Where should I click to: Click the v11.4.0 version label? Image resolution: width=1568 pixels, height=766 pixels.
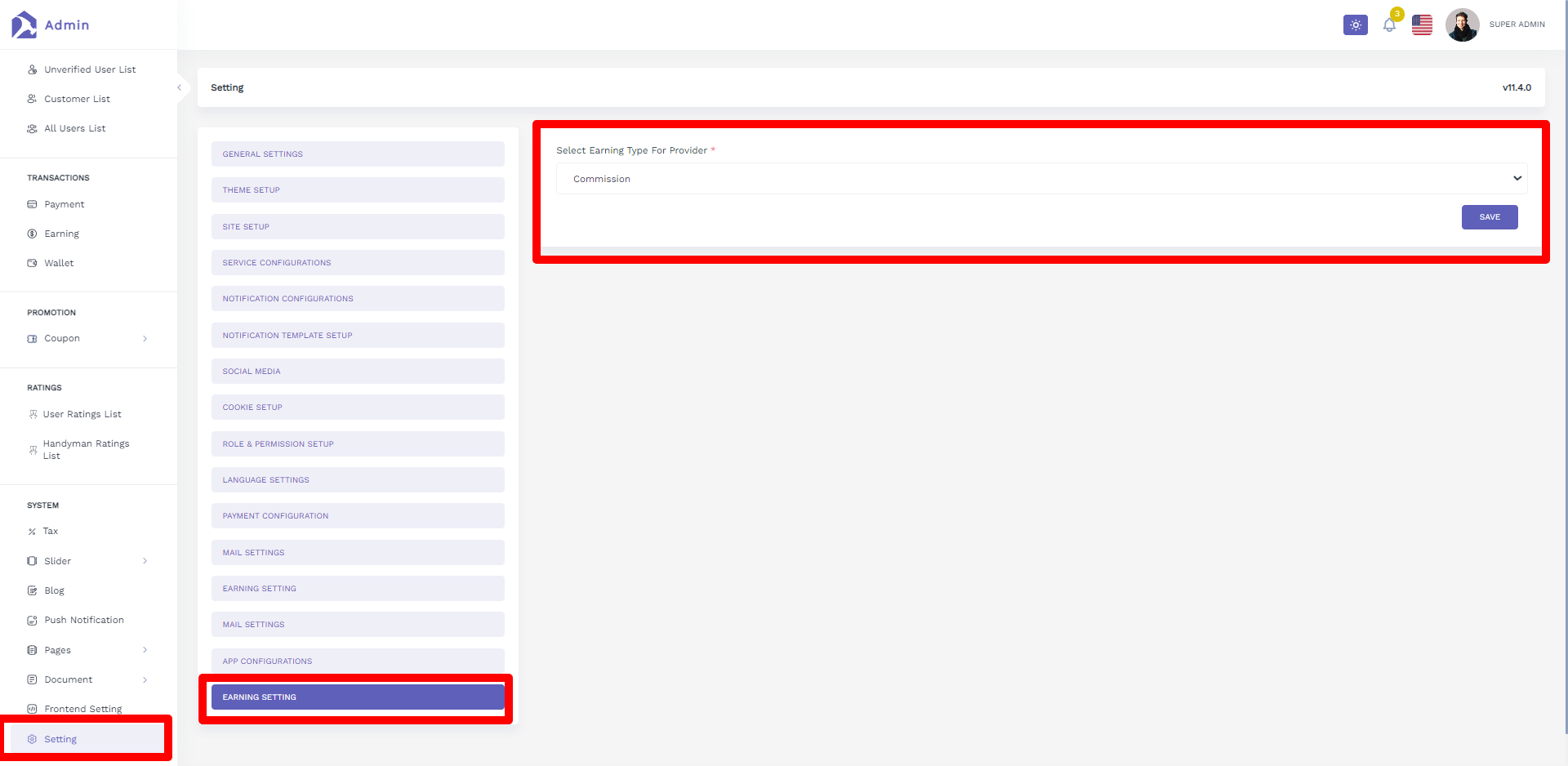coord(1517,87)
